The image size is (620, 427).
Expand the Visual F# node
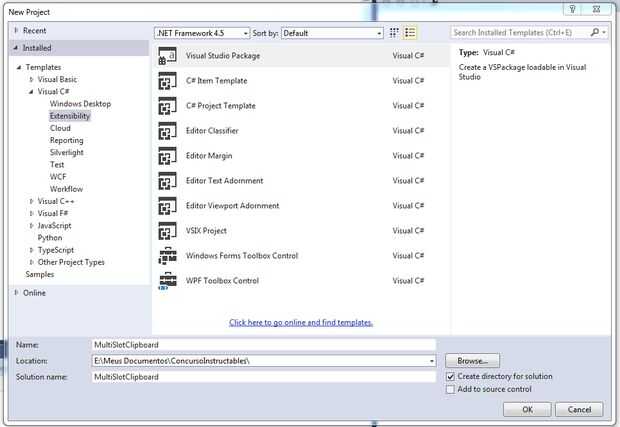[31, 214]
